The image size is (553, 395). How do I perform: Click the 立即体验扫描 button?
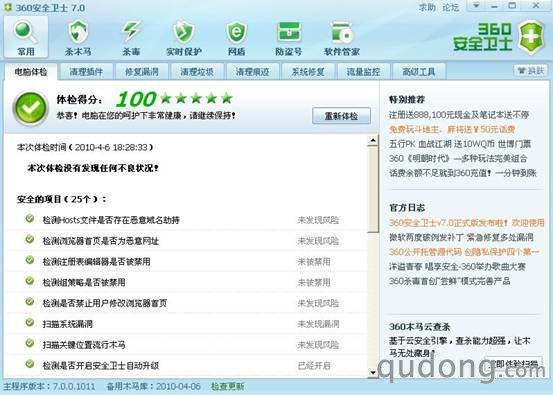[514, 364]
